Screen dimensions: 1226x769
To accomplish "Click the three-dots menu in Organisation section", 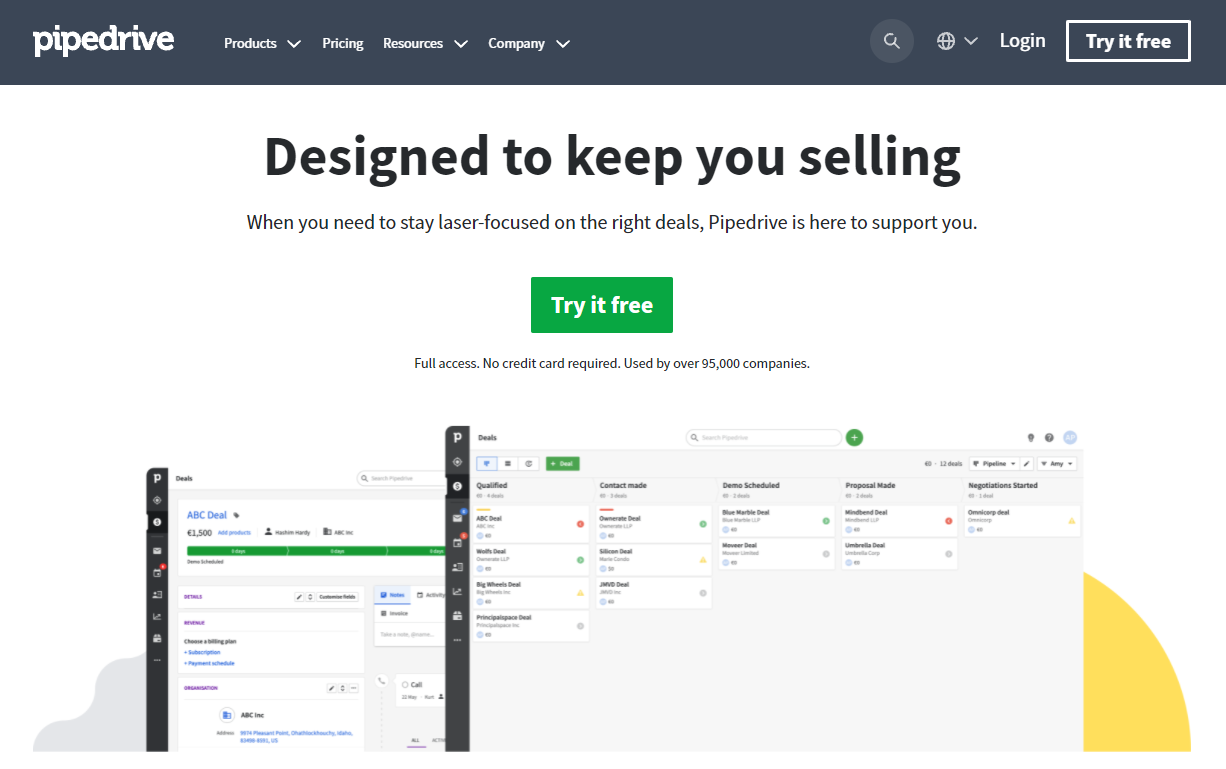I will pos(354,688).
